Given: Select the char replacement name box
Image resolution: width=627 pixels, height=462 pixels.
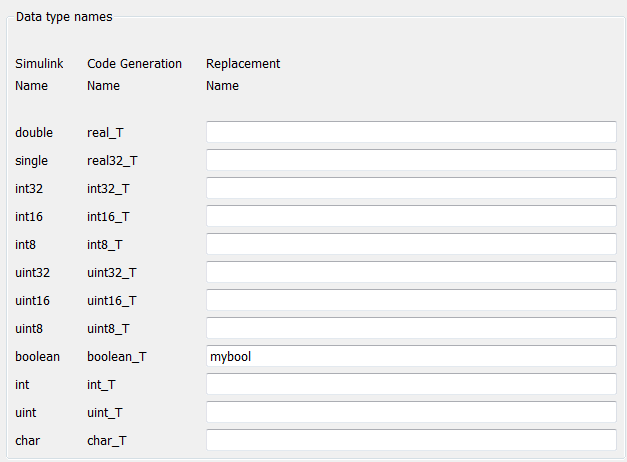Looking at the screenshot, I should click(411, 440).
